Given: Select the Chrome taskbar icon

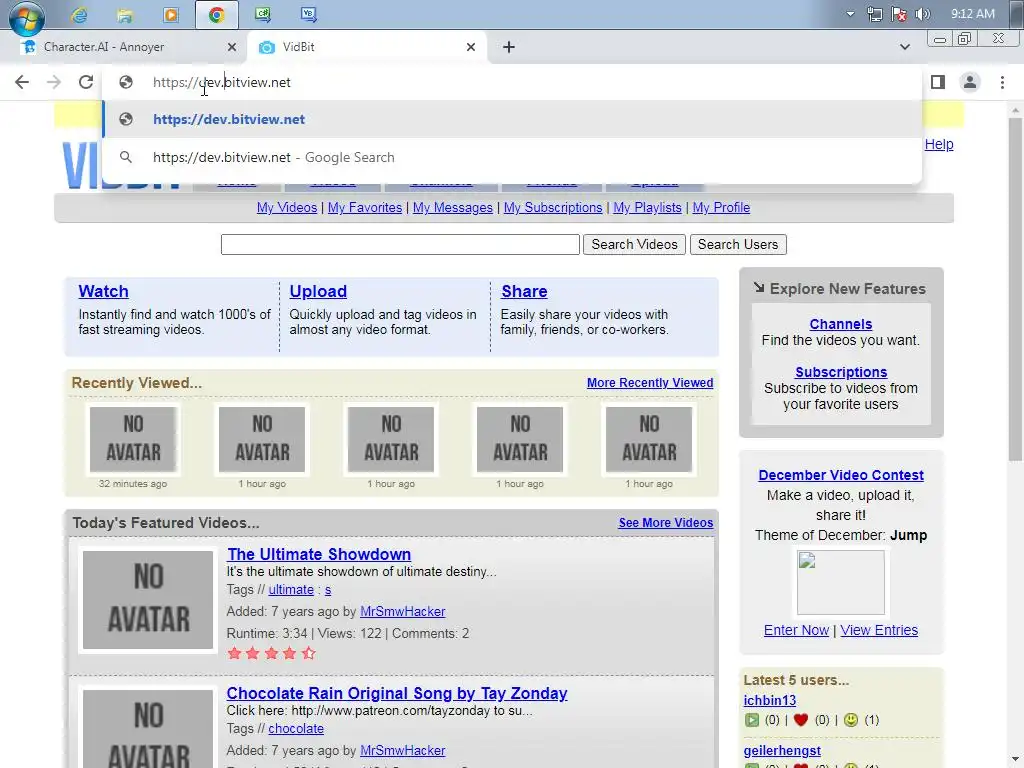Looking at the screenshot, I should point(217,15).
